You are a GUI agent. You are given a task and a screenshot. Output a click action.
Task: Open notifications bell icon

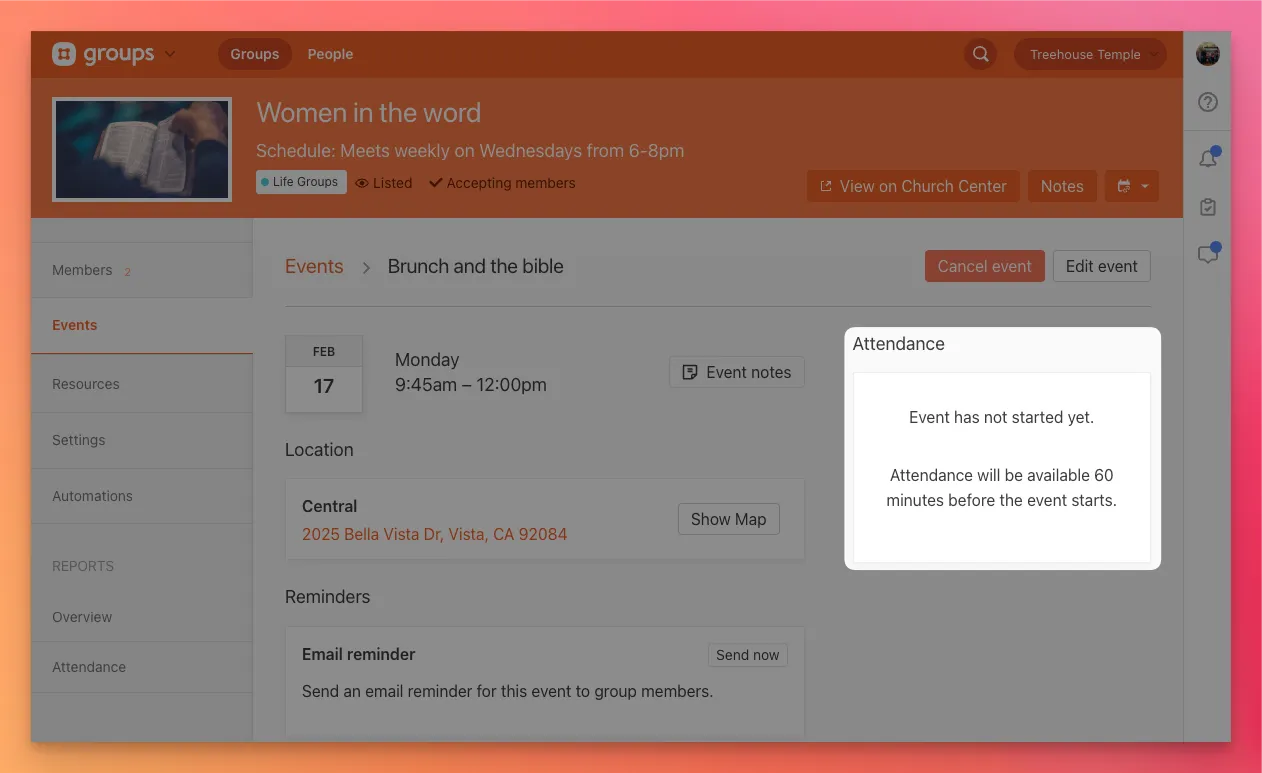pyautogui.click(x=1207, y=158)
